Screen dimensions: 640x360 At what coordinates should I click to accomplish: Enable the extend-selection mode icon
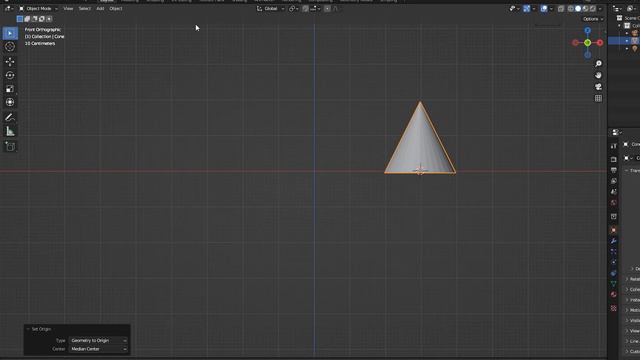point(27,19)
